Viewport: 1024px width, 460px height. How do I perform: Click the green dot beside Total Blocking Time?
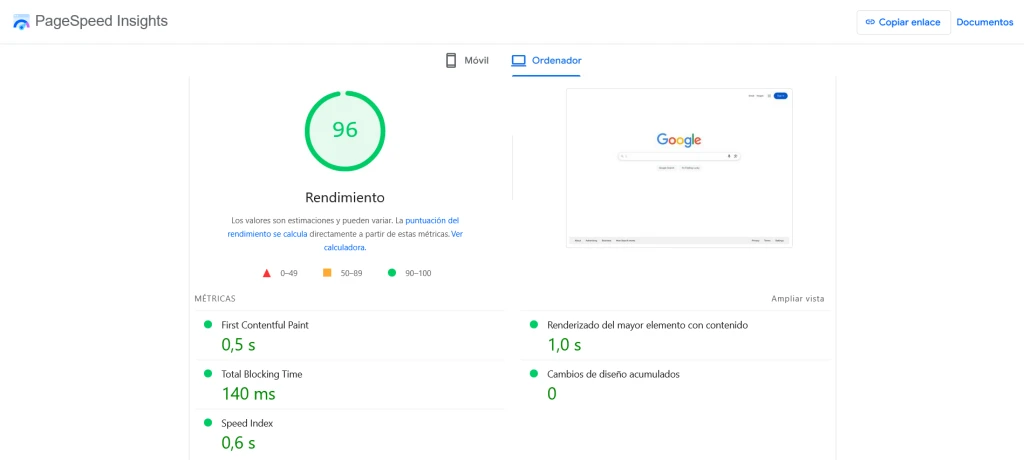click(x=208, y=374)
